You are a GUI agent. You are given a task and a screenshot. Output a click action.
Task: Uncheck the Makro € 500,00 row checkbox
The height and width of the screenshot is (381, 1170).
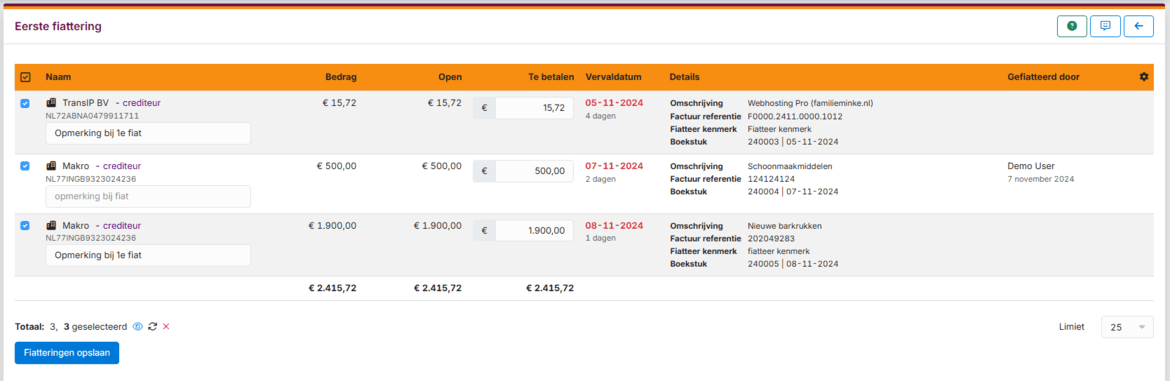coord(25,166)
